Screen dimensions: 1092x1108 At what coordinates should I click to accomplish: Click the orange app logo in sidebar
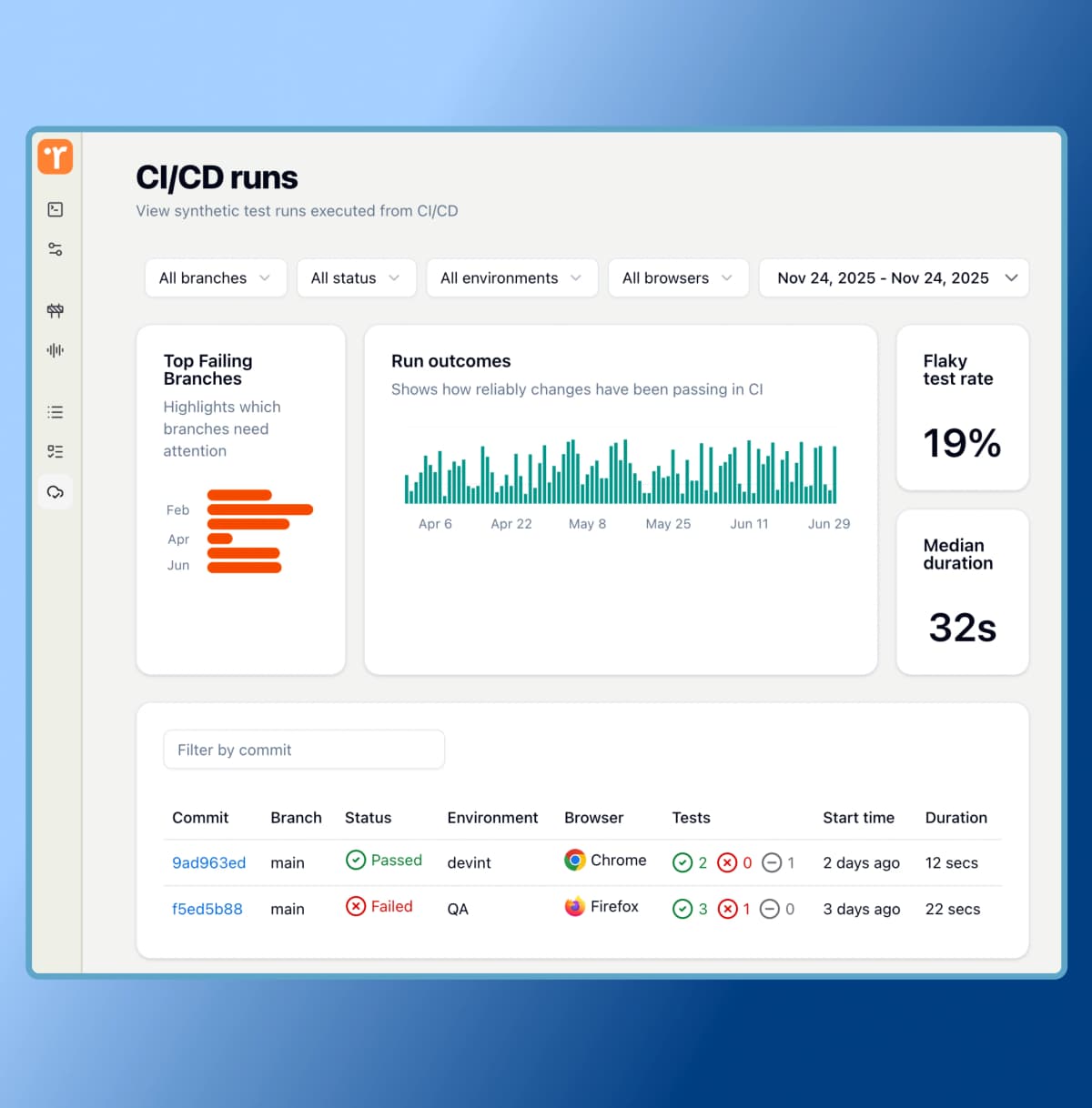pos(56,156)
